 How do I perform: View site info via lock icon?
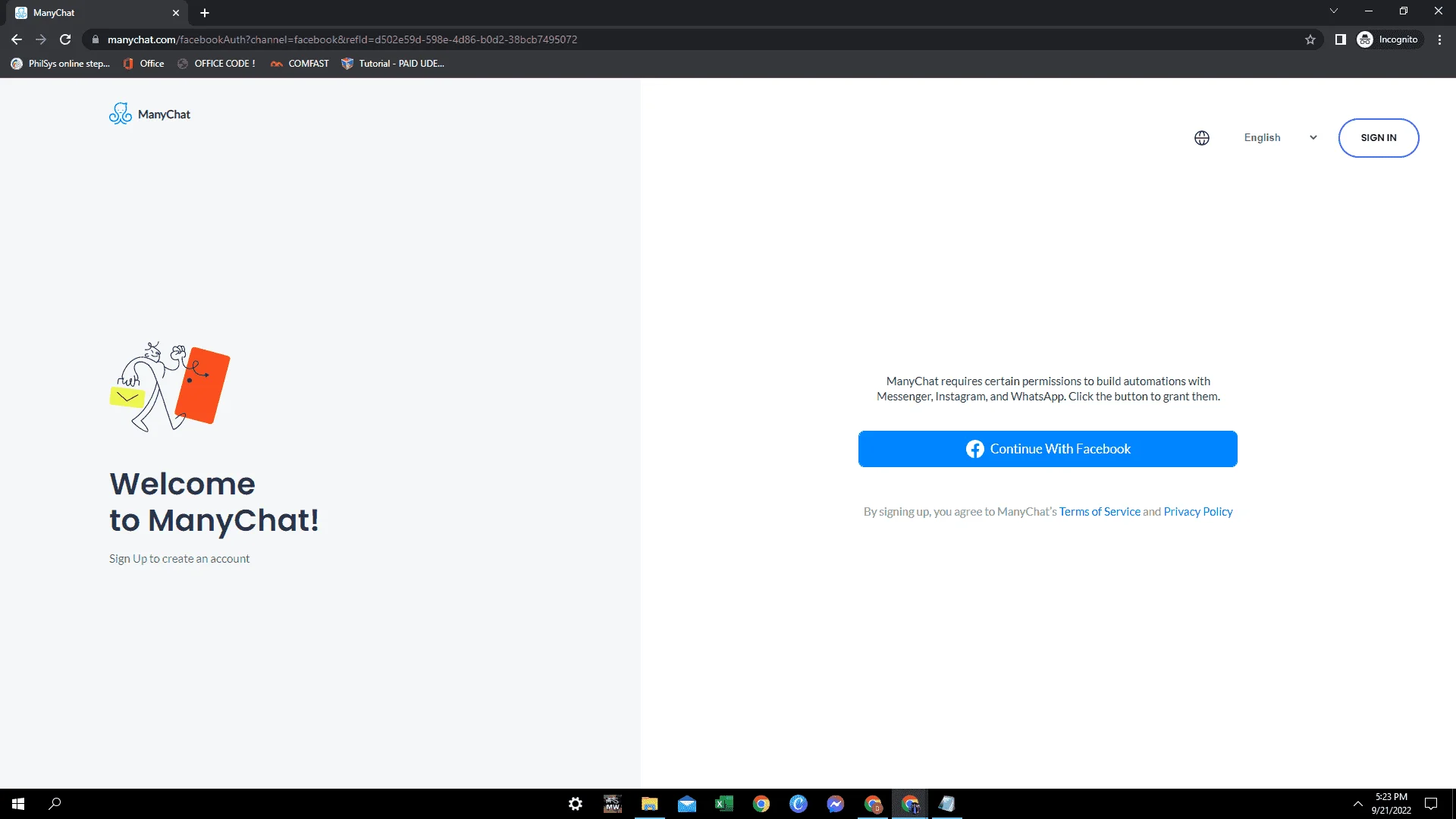tap(95, 39)
